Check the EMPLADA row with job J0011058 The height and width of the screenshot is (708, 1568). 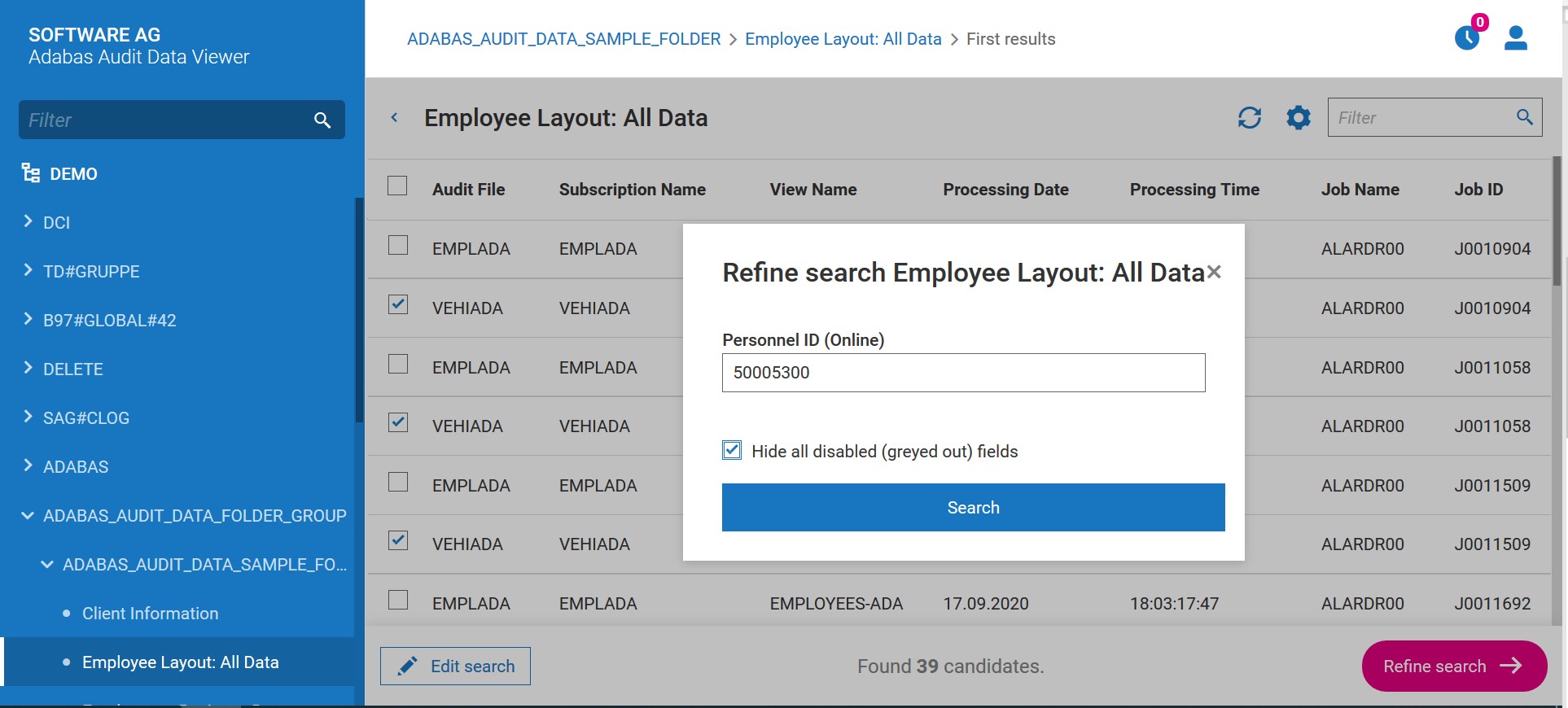[398, 364]
